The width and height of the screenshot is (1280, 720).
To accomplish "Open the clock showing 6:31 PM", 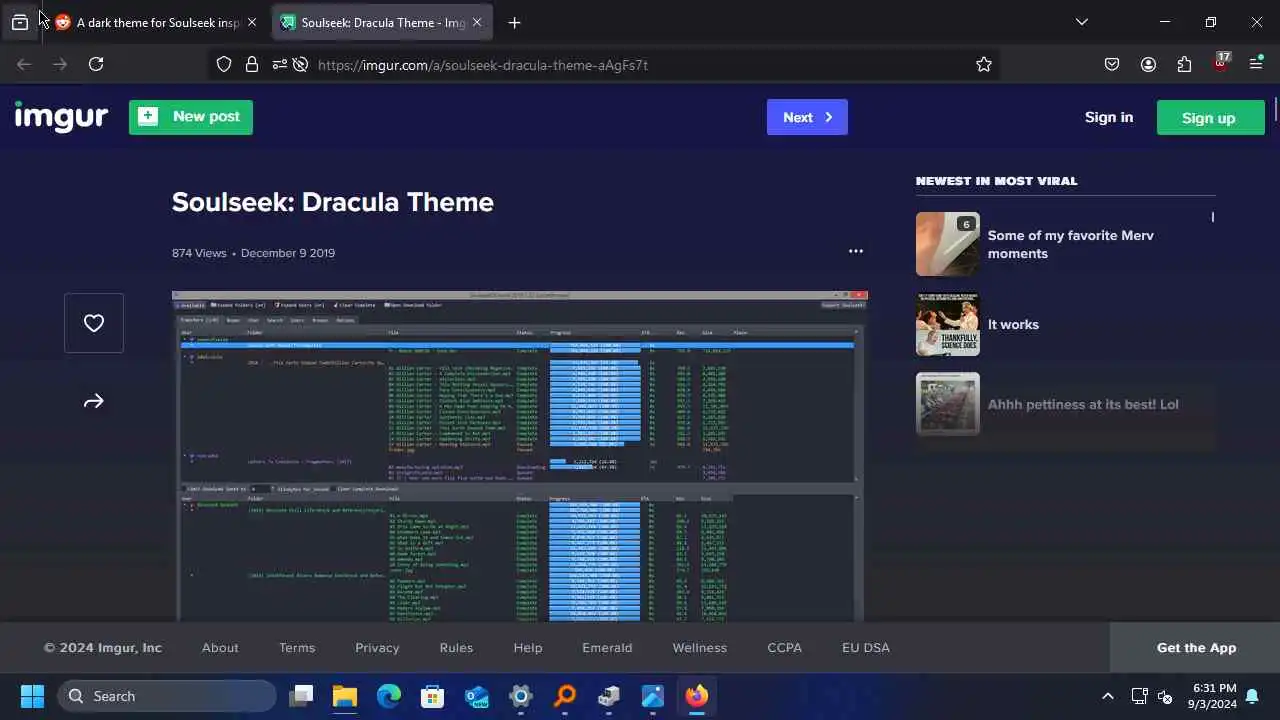I will coord(1213,696).
